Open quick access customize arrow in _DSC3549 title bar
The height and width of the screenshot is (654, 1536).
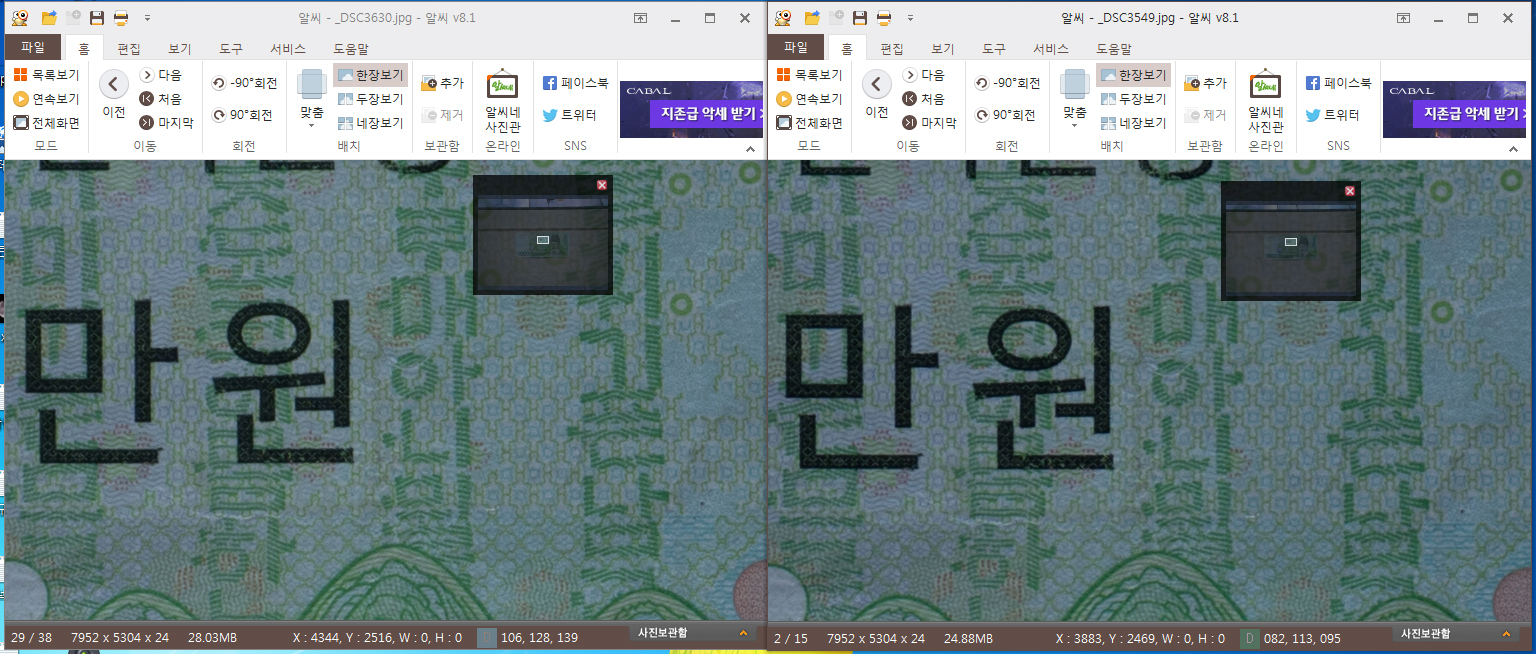click(910, 18)
